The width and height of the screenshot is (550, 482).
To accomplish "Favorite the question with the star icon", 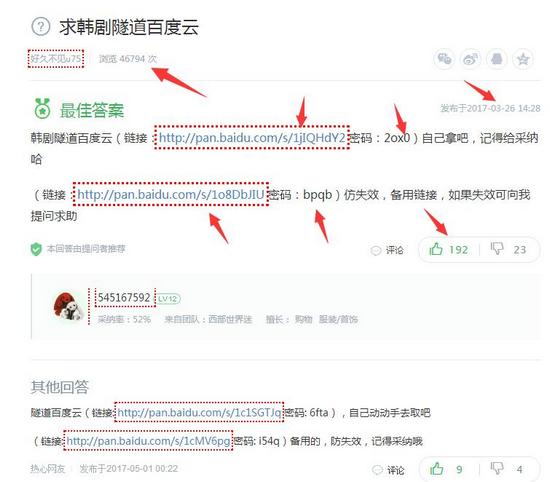I will tap(523, 59).
